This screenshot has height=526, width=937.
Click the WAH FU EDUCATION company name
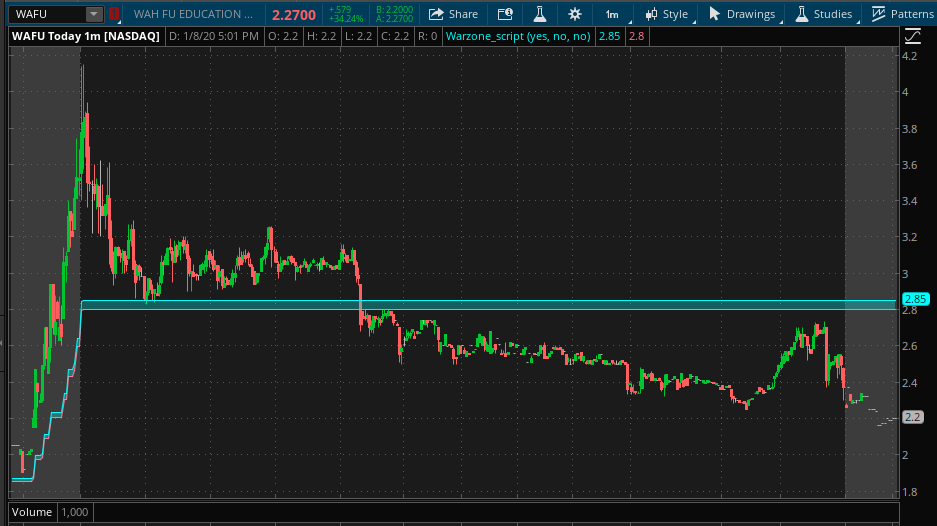click(193, 14)
